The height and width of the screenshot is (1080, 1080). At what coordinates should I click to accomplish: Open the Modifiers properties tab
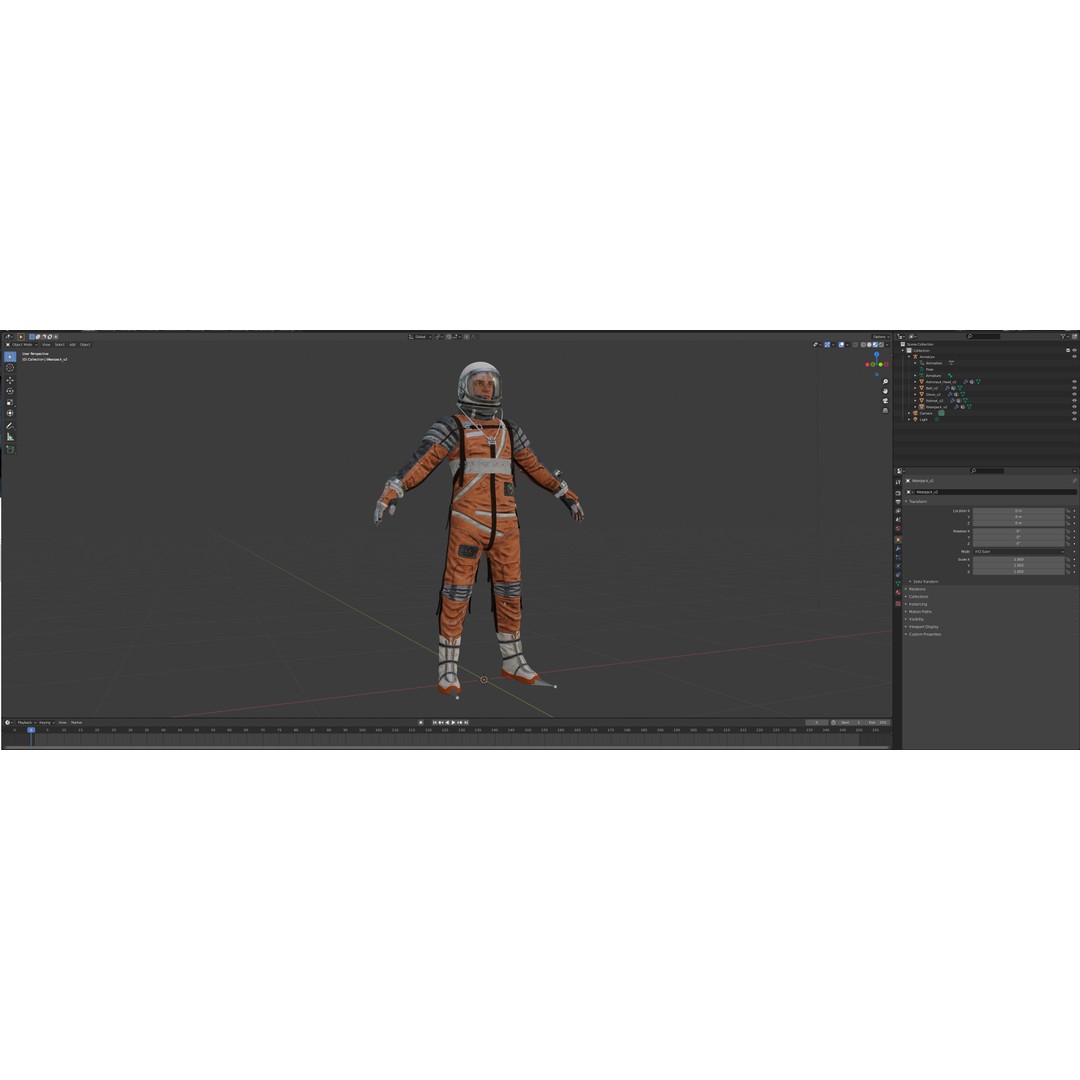tap(898, 548)
